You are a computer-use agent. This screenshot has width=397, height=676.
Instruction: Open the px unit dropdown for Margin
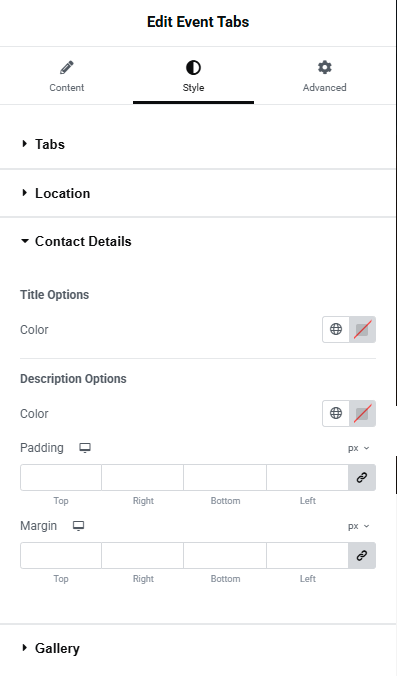pos(359,526)
